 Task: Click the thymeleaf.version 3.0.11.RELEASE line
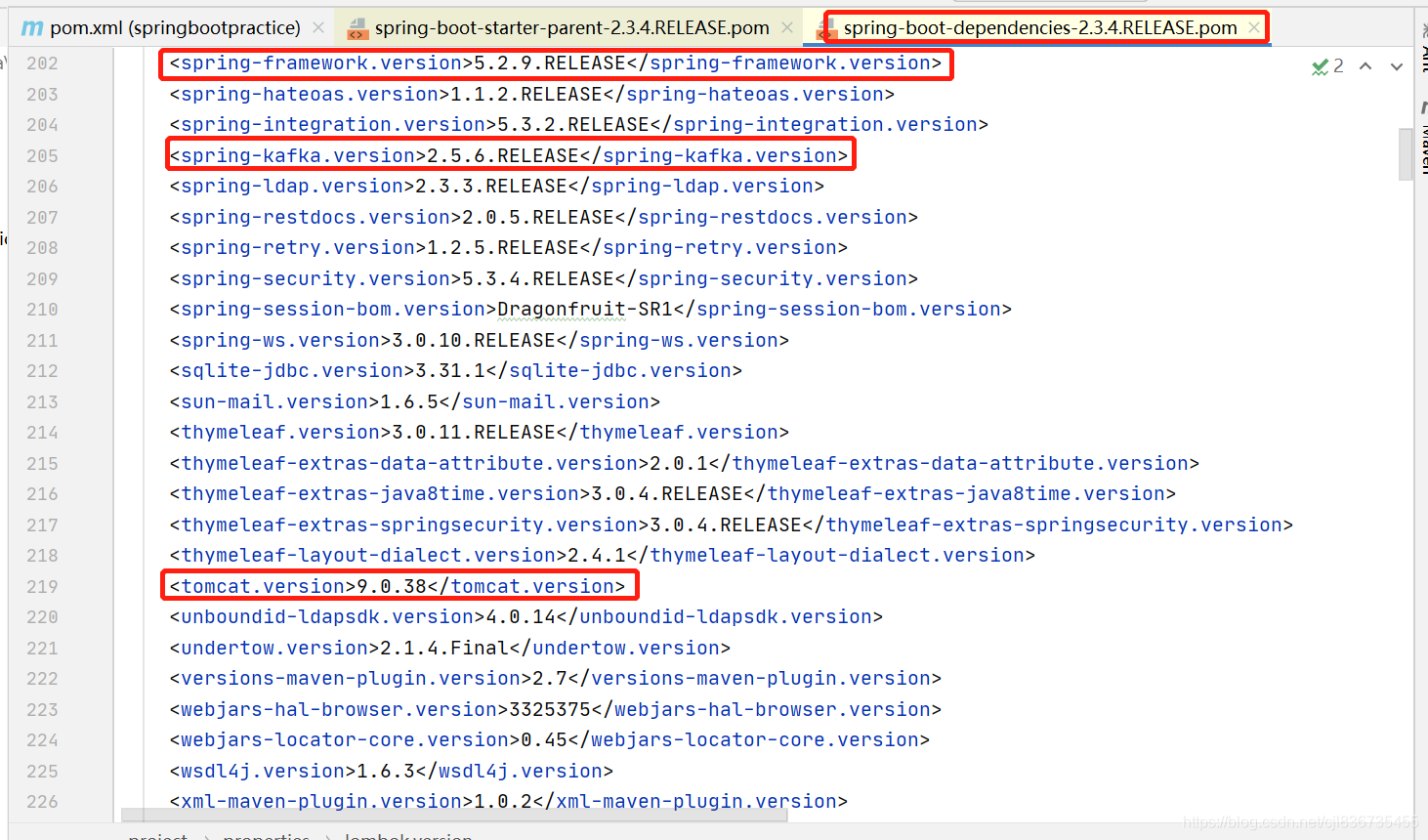pyautogui.click(x=480, y=433)
